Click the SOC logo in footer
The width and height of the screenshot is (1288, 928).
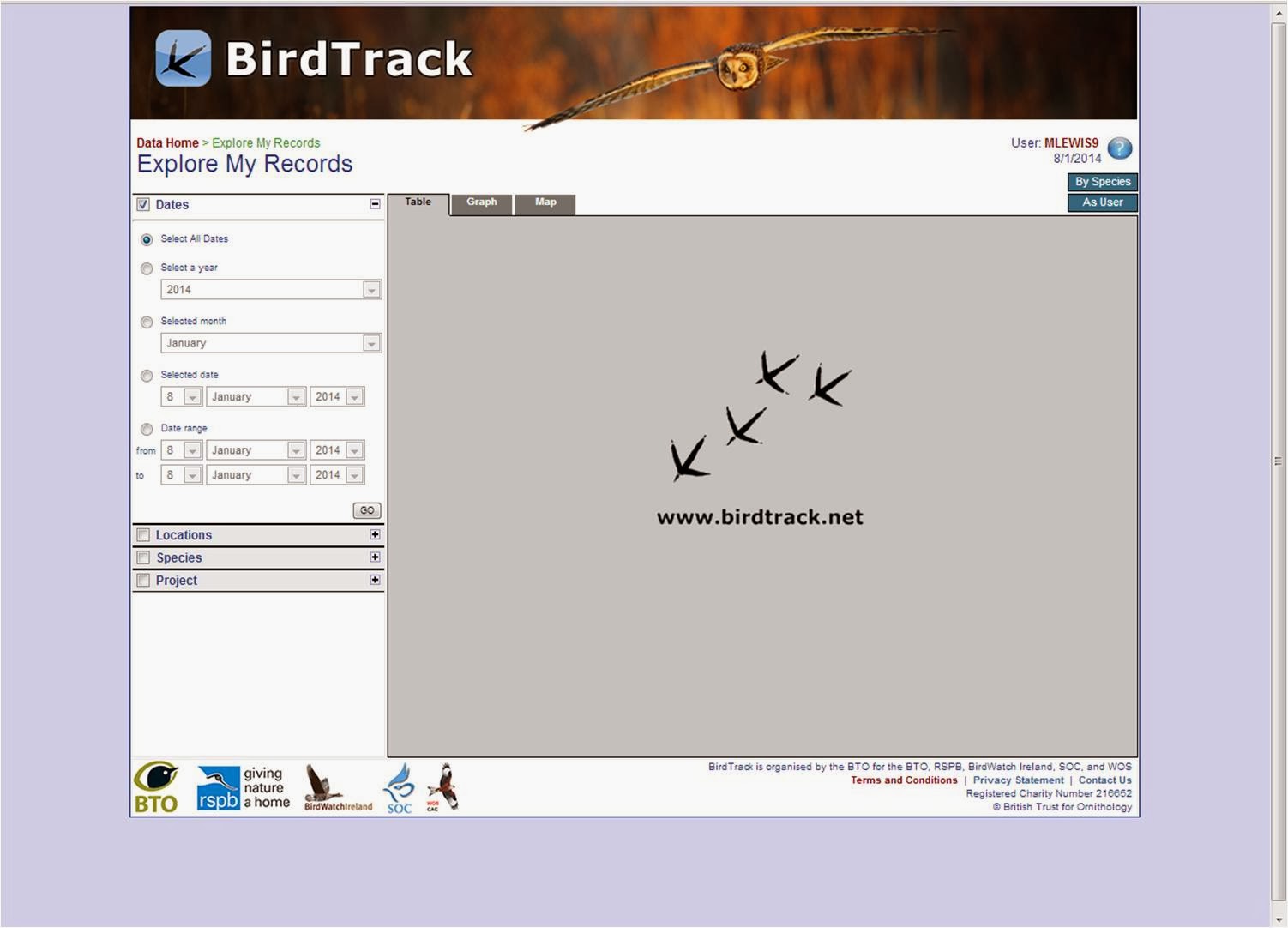pos(399,788)
